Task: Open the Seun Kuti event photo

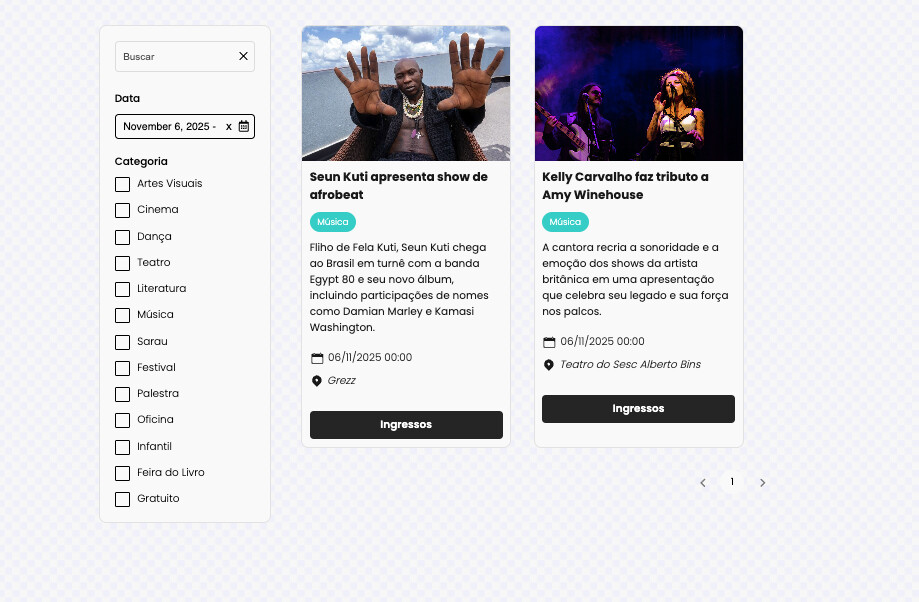Action: click(406, 93)
